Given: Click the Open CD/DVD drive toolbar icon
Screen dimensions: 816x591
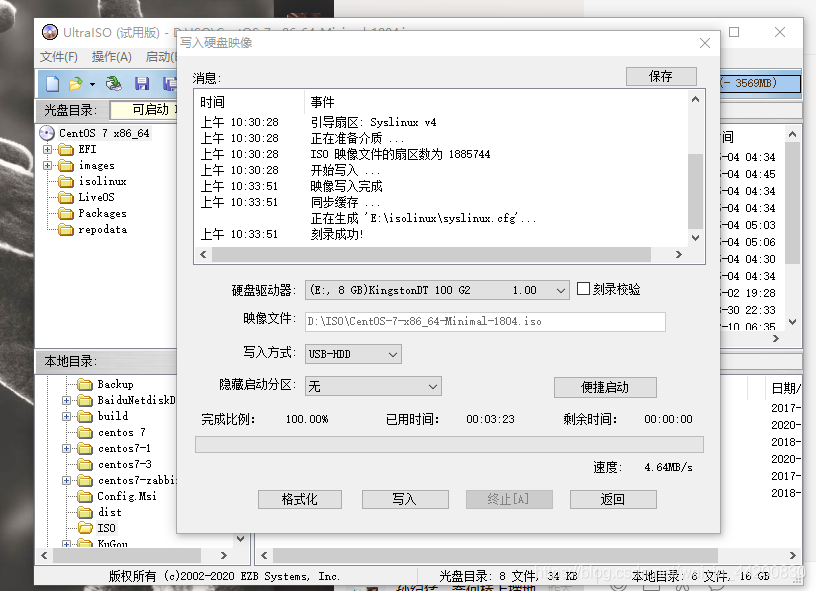Looking at the screenshot, I should [113, 83].
